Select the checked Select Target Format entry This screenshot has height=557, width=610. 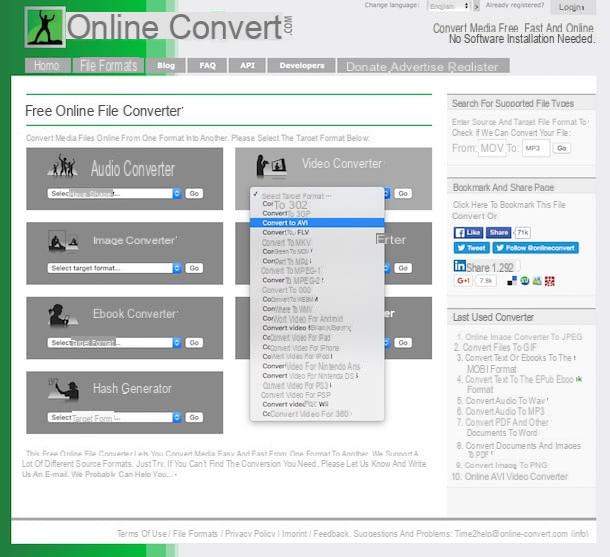click(x=317, y=196)
